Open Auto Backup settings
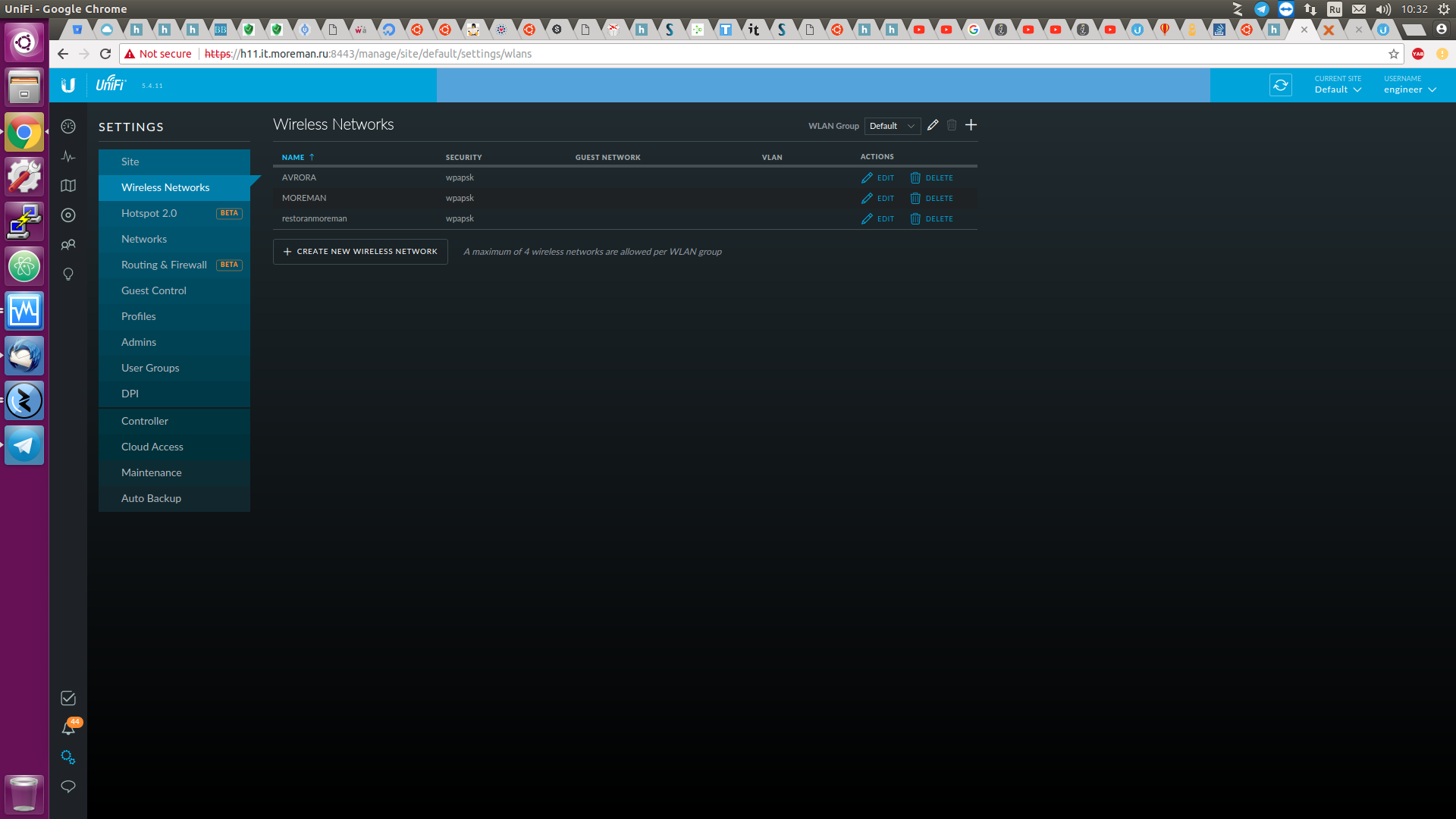1456x819 pixels. (174, 498)
